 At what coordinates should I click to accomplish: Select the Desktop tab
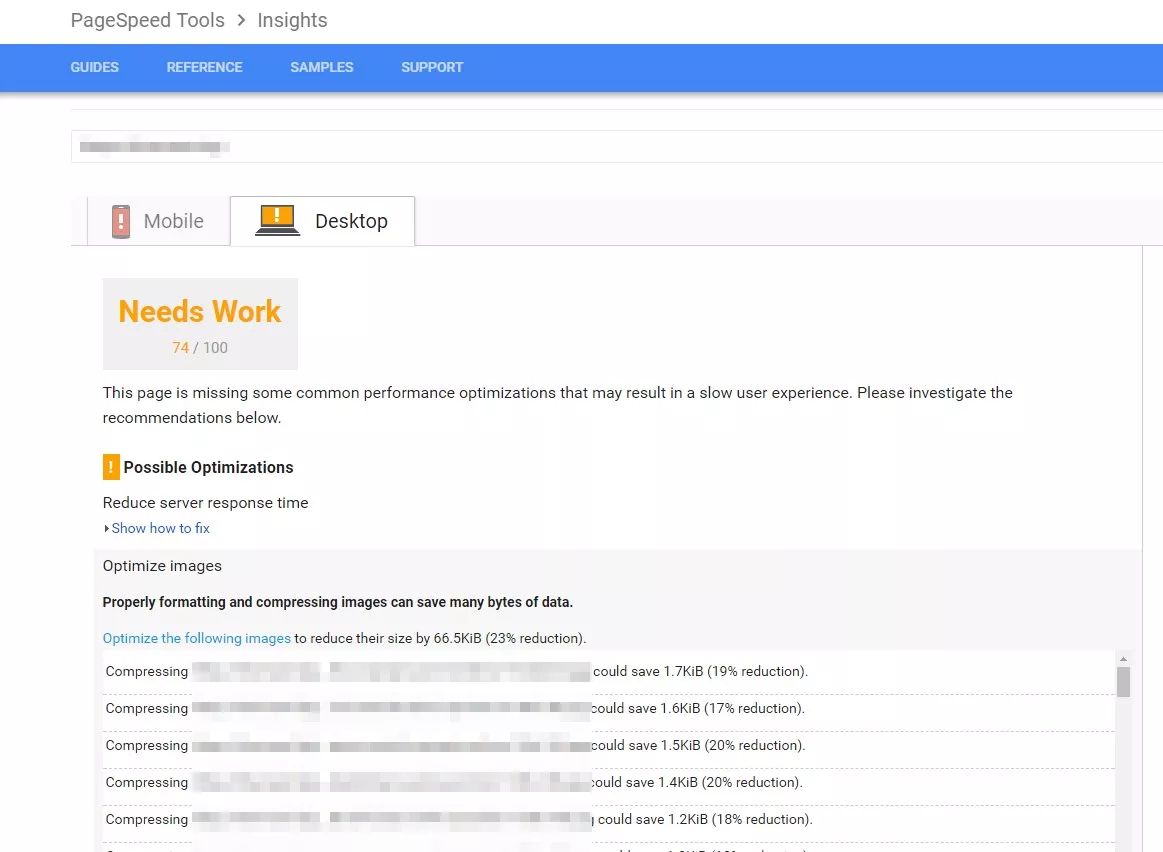[x=323, y=221]
